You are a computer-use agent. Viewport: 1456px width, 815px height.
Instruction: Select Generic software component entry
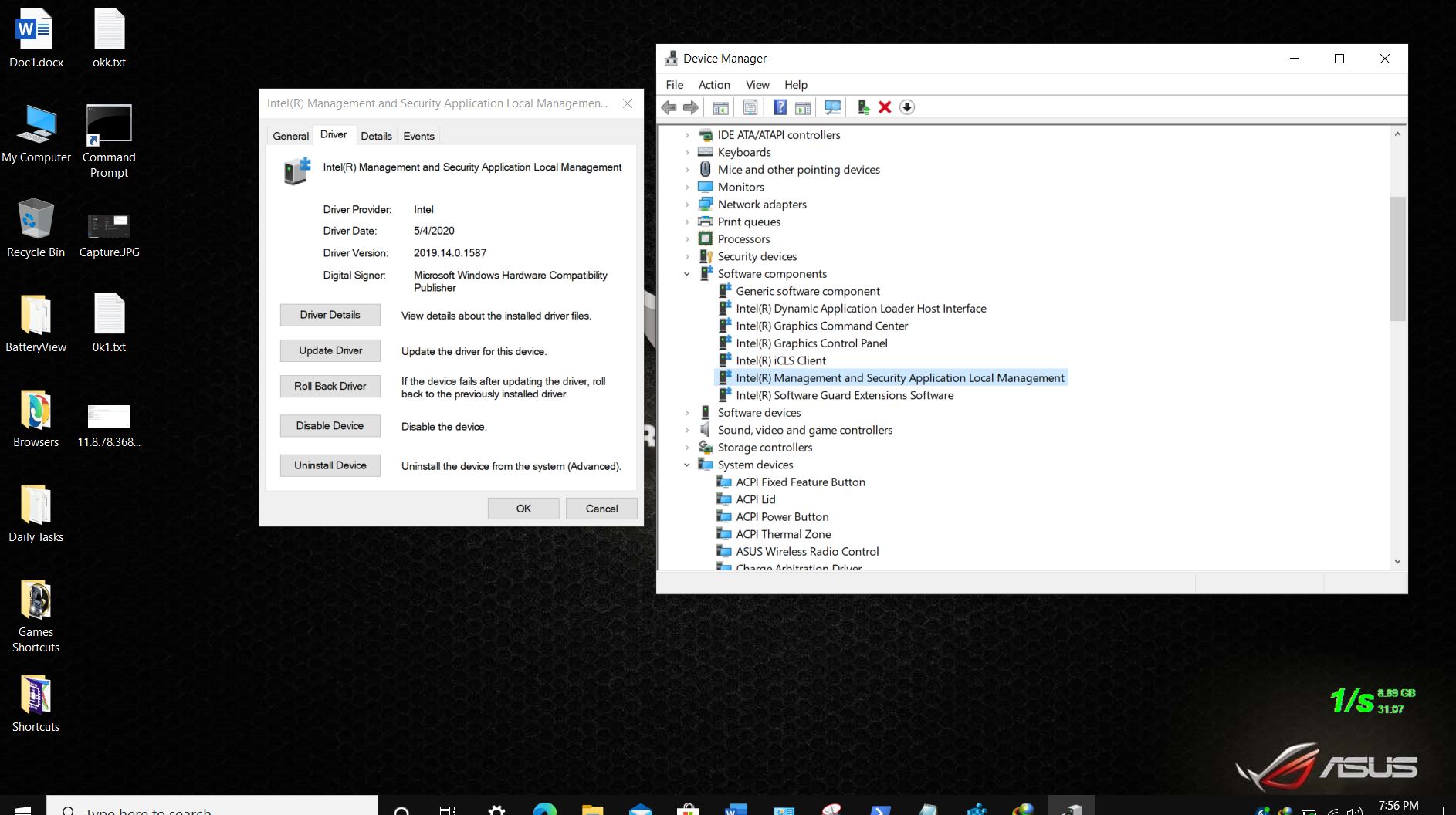coord(808,291)
